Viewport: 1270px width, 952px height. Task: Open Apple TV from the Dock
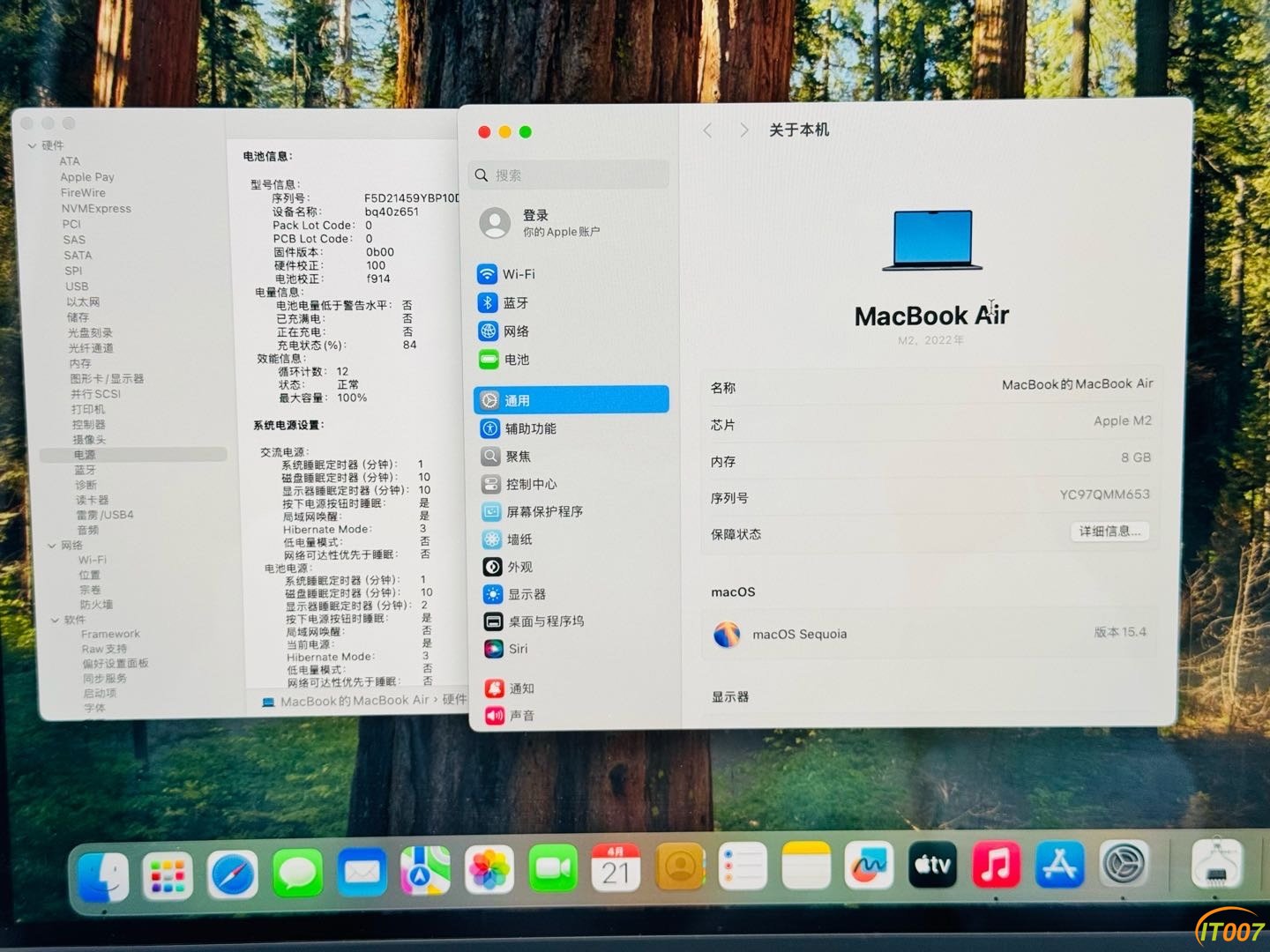(x=932, y=864)
